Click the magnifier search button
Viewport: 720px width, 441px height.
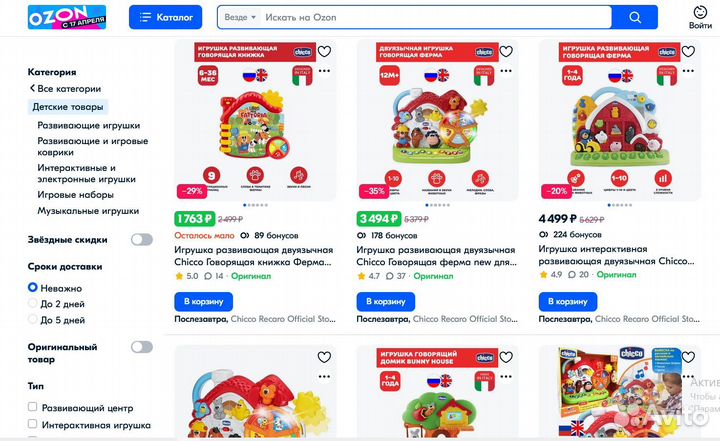(x=635, y=17)
